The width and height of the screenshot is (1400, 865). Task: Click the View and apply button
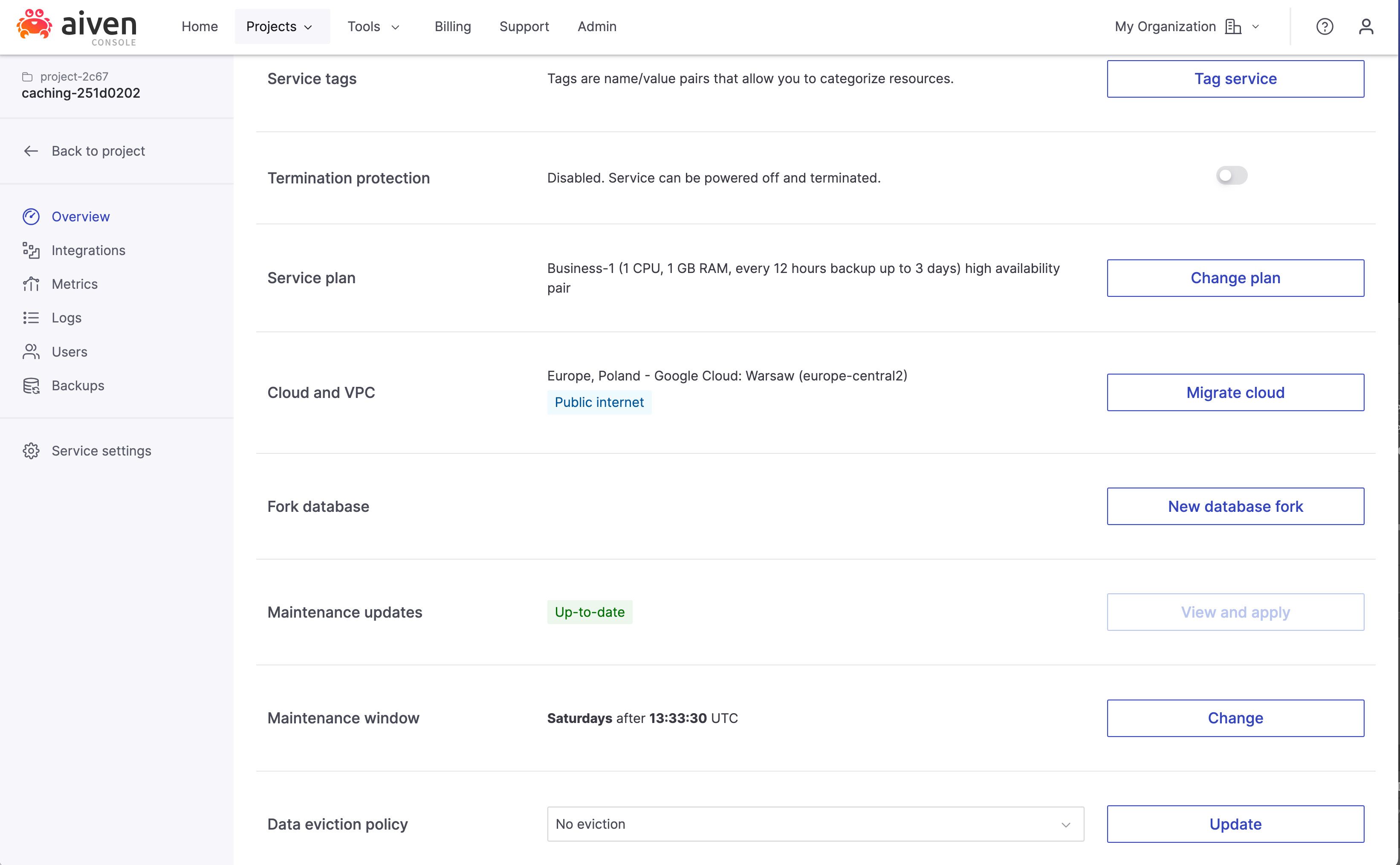pos(1235,612)
